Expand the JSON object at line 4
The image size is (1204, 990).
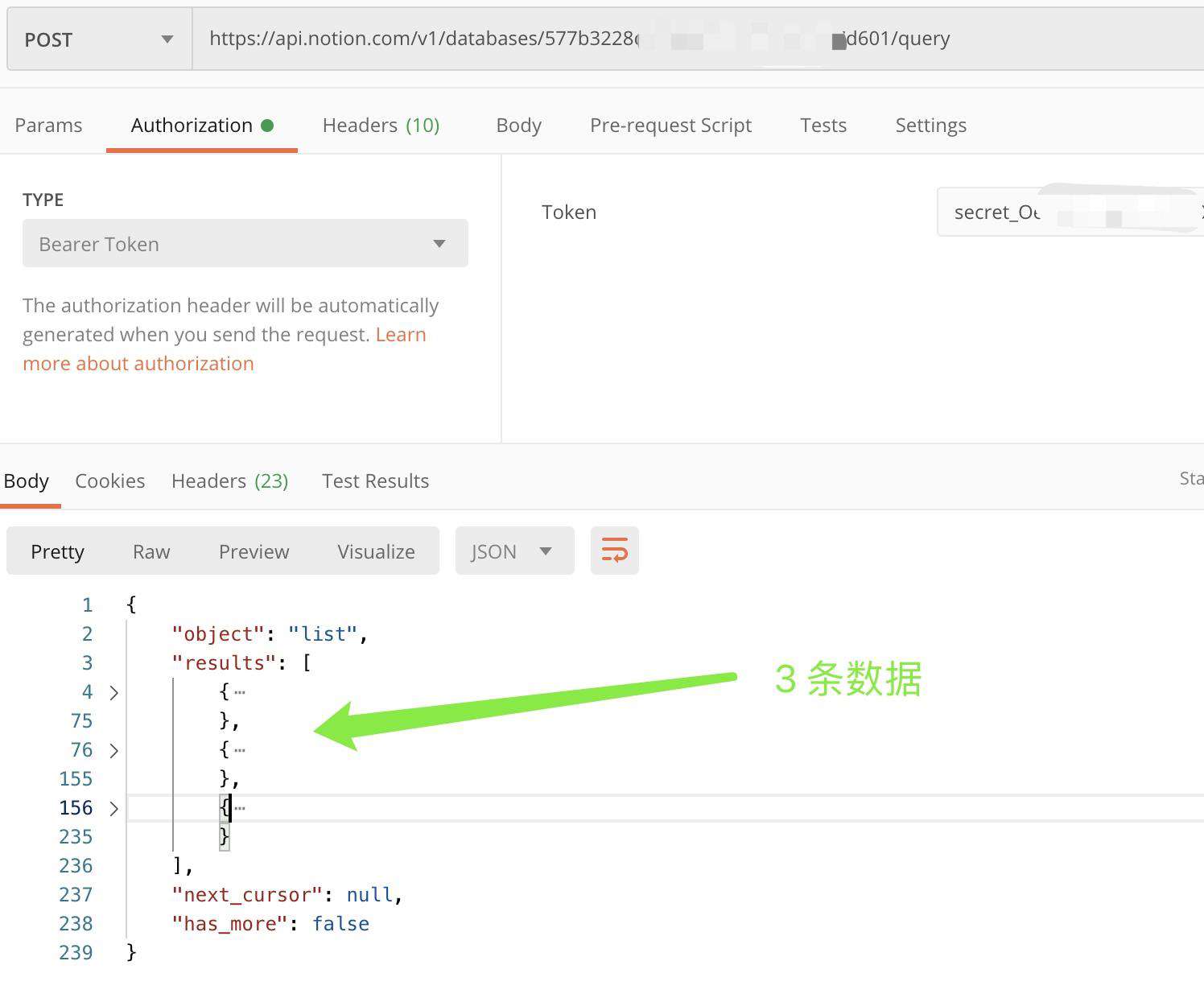(x=113, y=692)
